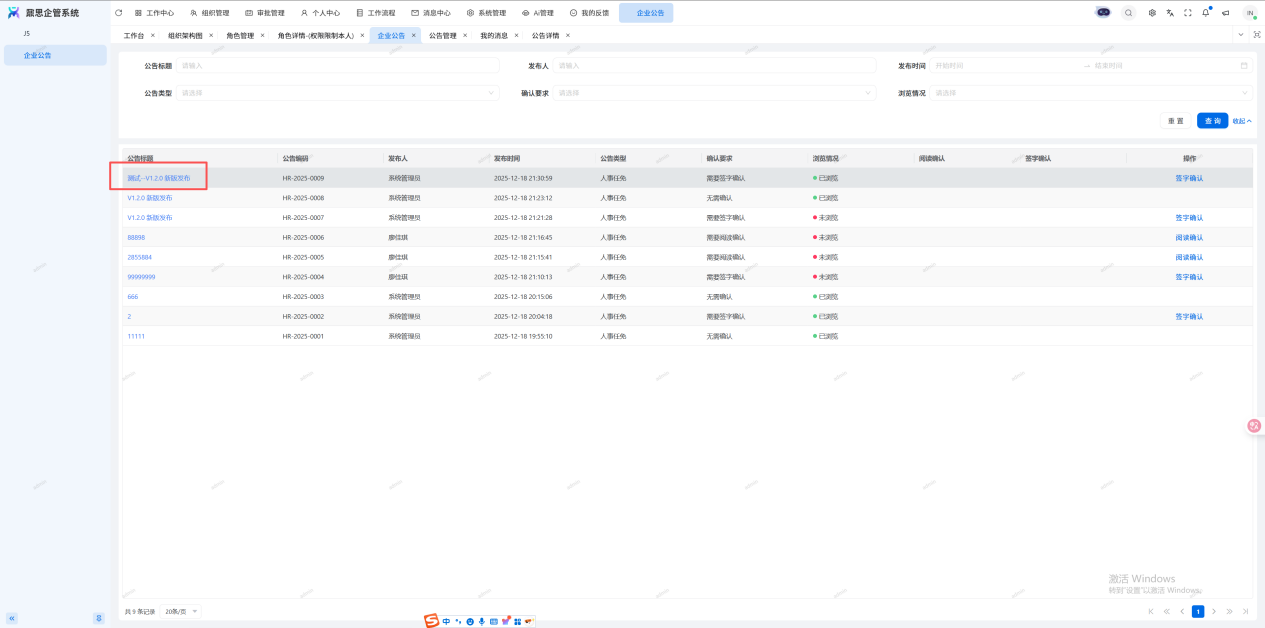Image resolution: width=1265 pixels, height=628 pixels.
Task: Click the refresh icon beside 工作中心
Action: tap(119, 13)
